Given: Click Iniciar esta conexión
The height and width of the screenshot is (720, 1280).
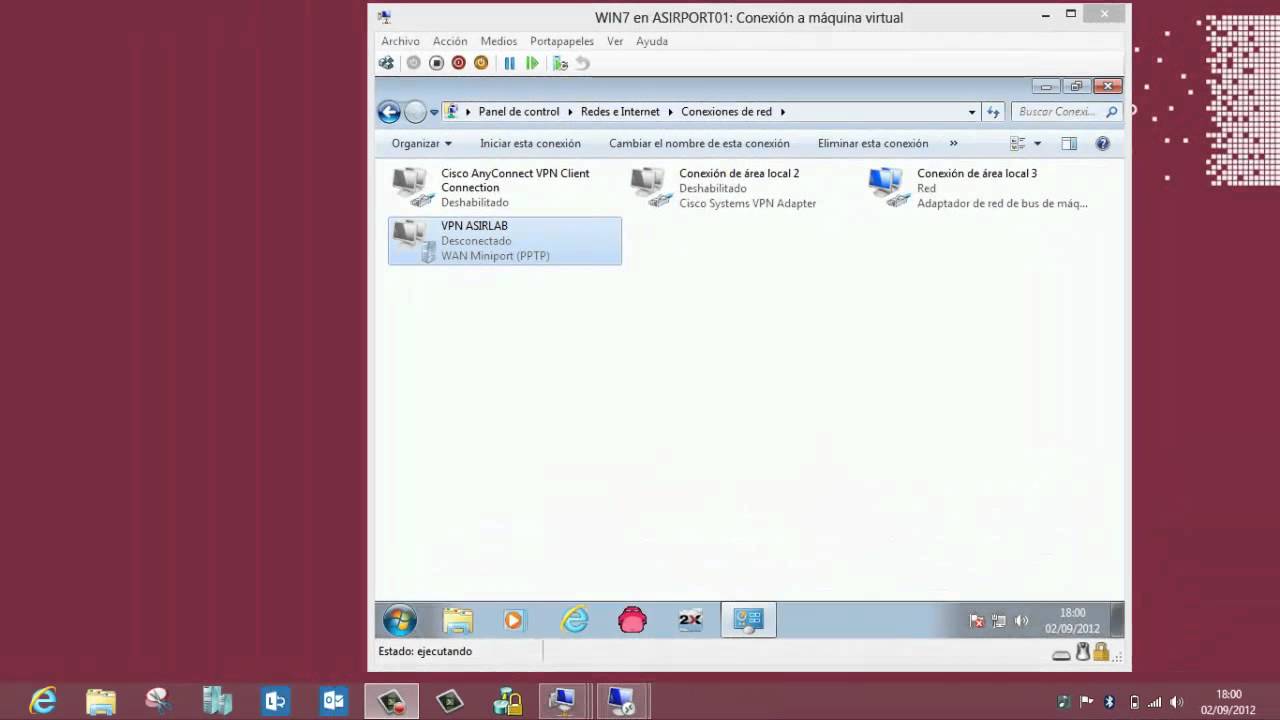Looking at the screenshot, I should [x=530, y=143].
